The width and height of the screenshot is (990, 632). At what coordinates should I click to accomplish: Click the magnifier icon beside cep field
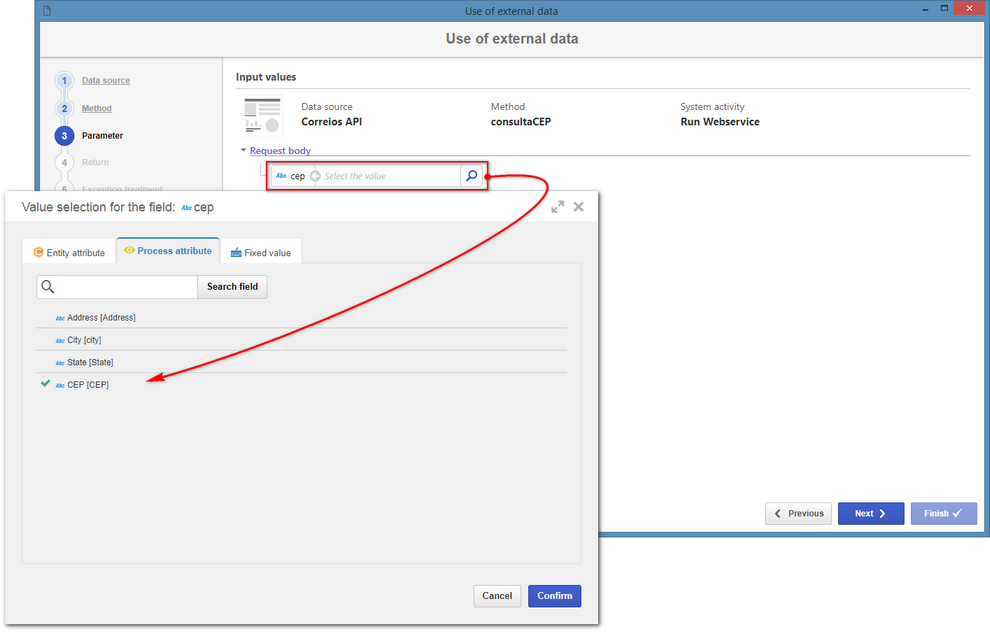click(x=472, y=176)
